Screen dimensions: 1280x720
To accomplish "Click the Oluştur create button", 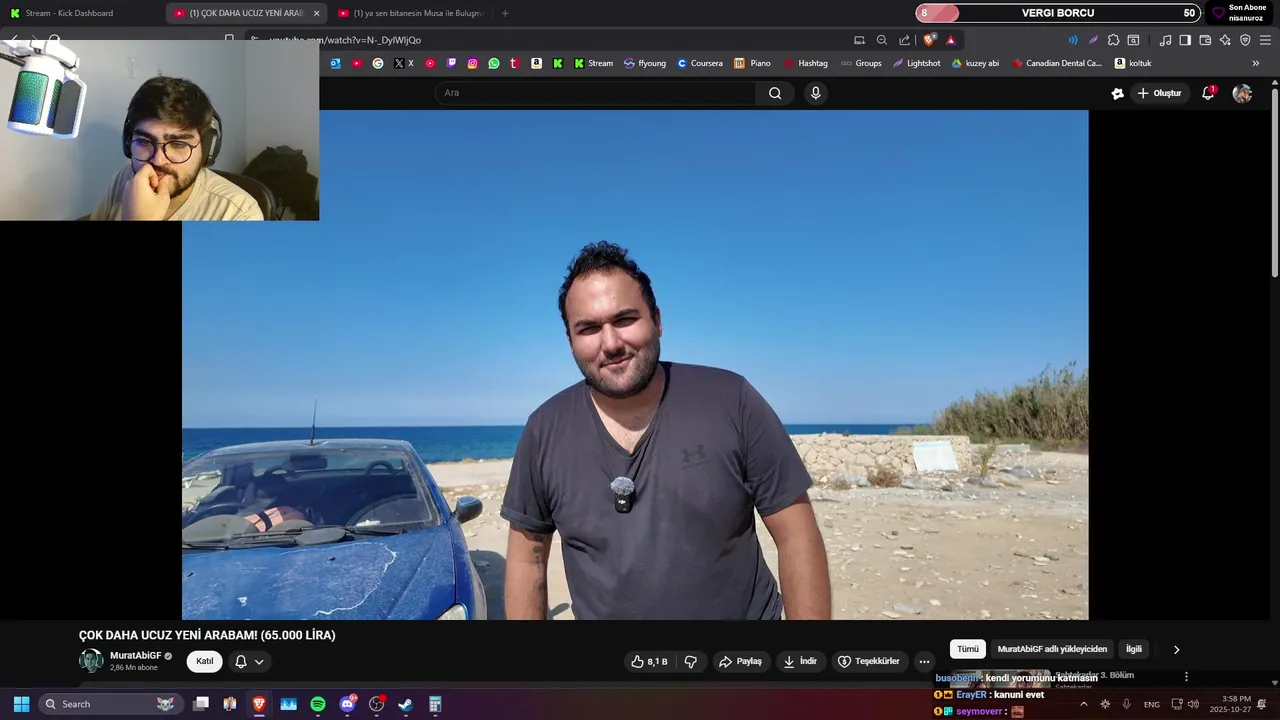I will (x=1159, y=93).
